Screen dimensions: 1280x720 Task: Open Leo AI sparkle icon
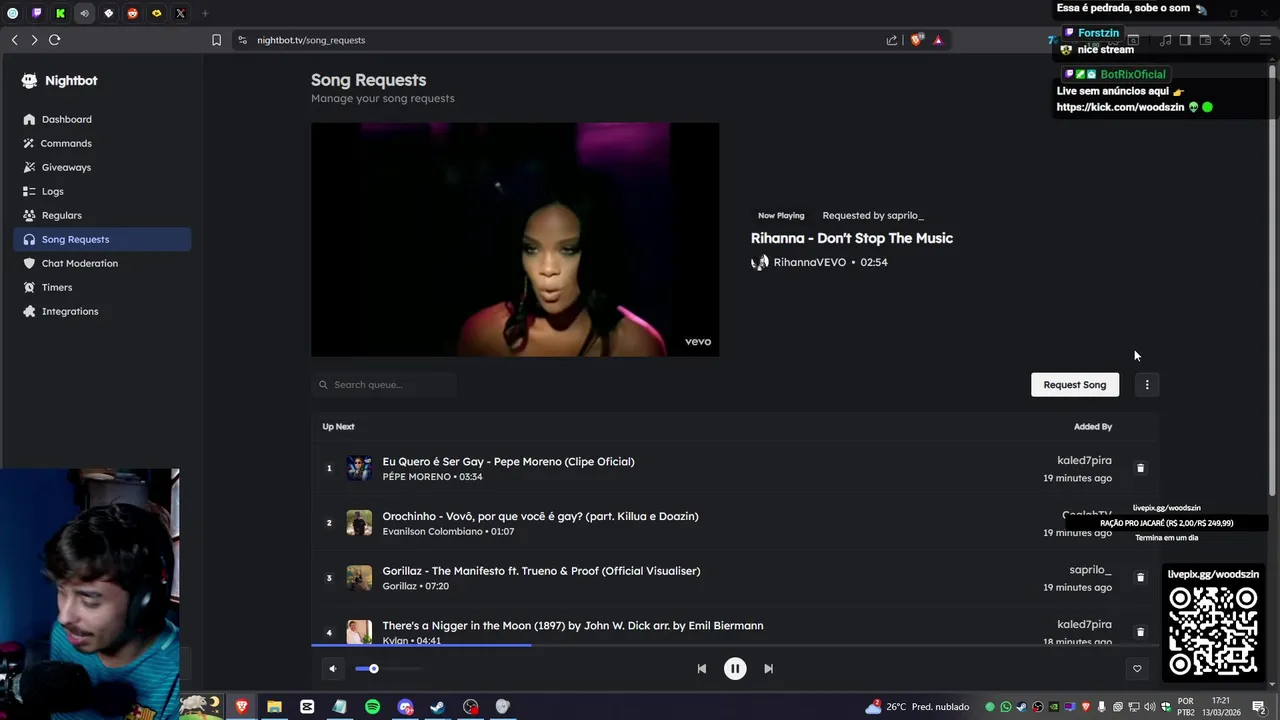coord(1225,40)
